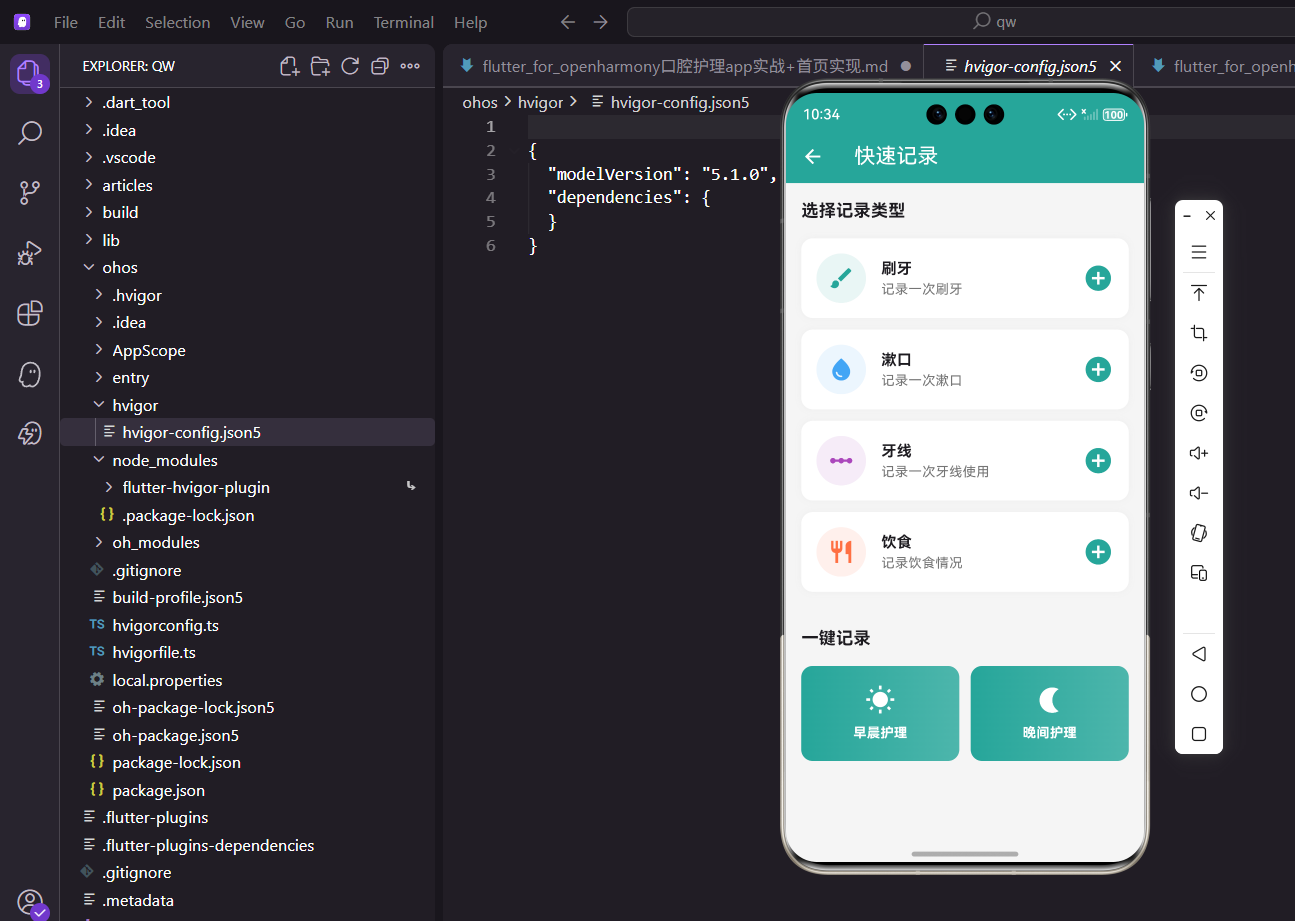
Task: Open the Search view in activity bar
Action: pyautogui.click(x=30, y=133)
